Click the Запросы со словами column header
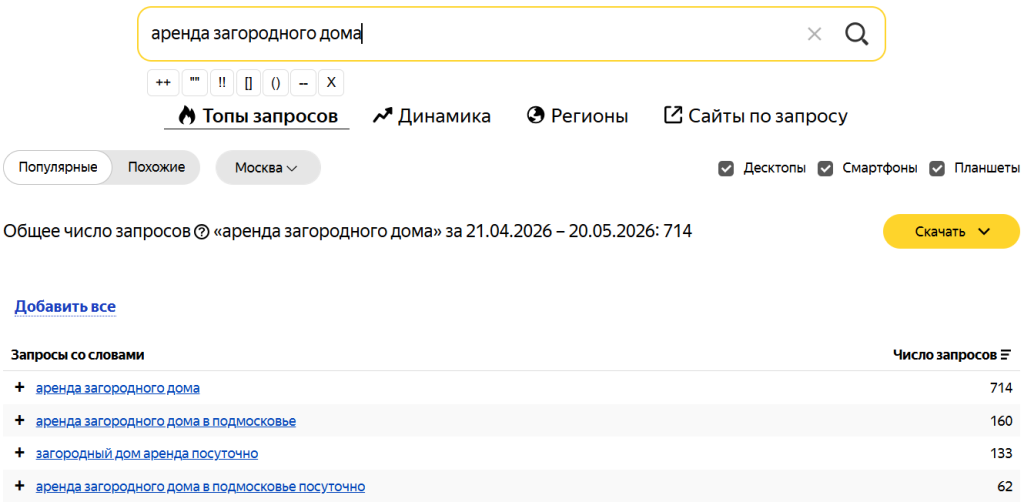This screenshot has height=502, width=1024. [x=78, y=355]
